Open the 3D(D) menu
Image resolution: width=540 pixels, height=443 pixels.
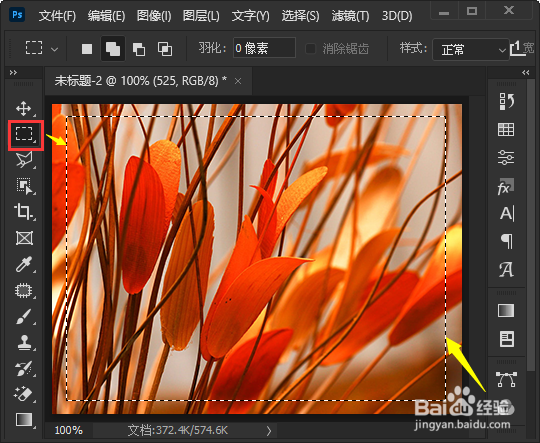397,16
